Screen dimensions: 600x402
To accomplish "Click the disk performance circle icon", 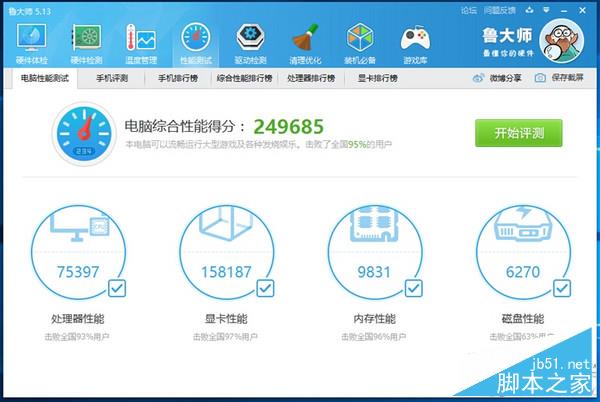I will 523,252.
